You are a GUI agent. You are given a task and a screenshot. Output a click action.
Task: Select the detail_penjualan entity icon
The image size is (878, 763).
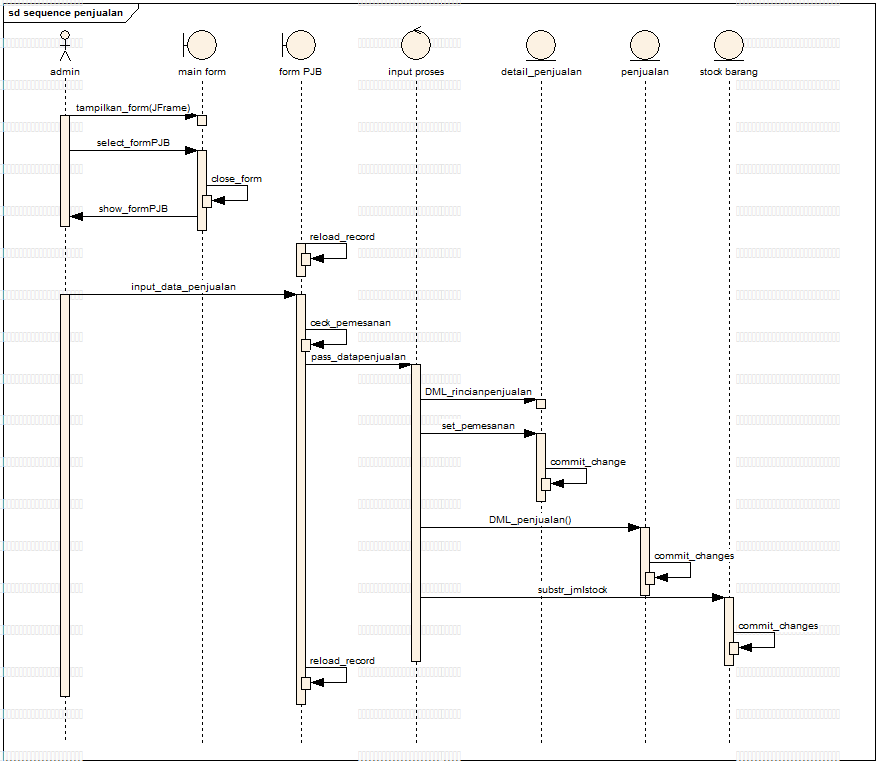pos(541,43)
